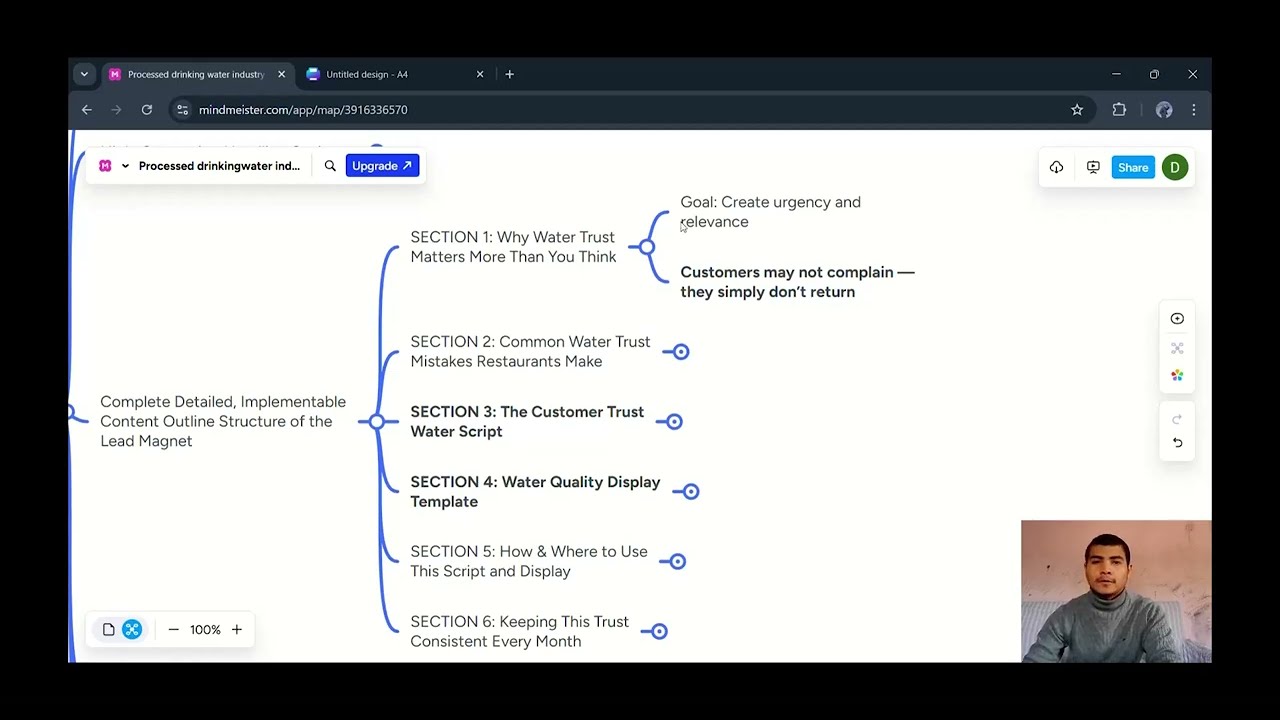This screenshot has width=1280, height=720.
Task: Click the mindmeister.com address bar URL
Action: (303, 110)
